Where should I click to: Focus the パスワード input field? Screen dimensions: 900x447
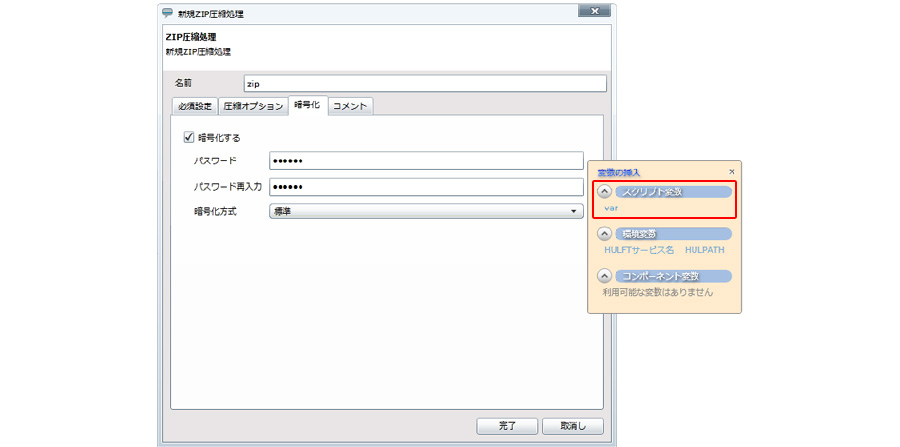tap(426, 161)
